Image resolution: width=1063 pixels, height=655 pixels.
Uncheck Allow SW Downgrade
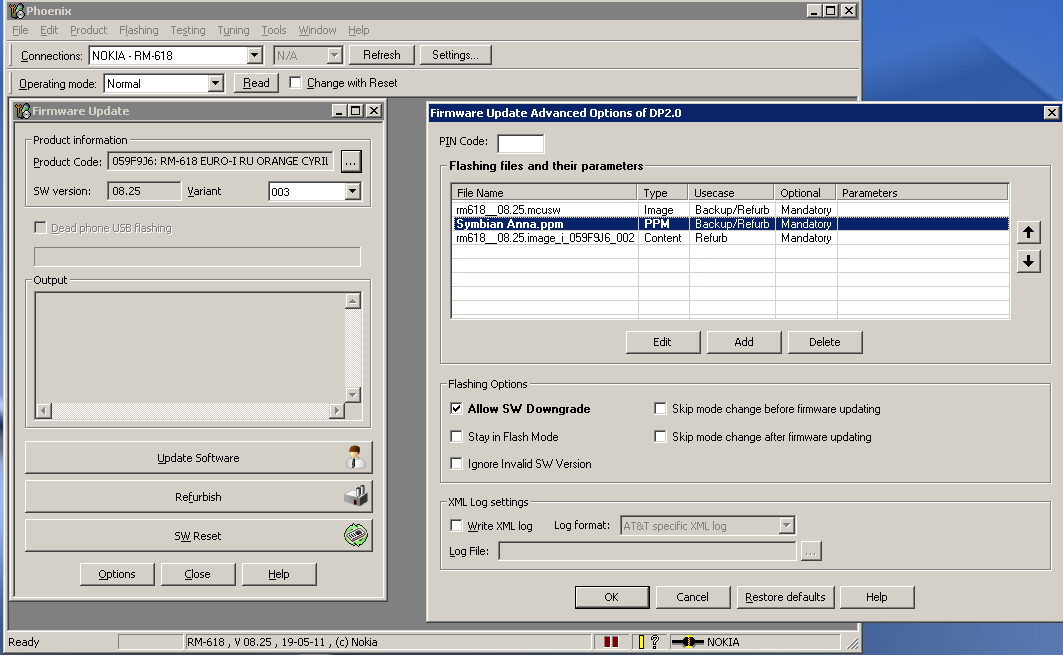456,408
